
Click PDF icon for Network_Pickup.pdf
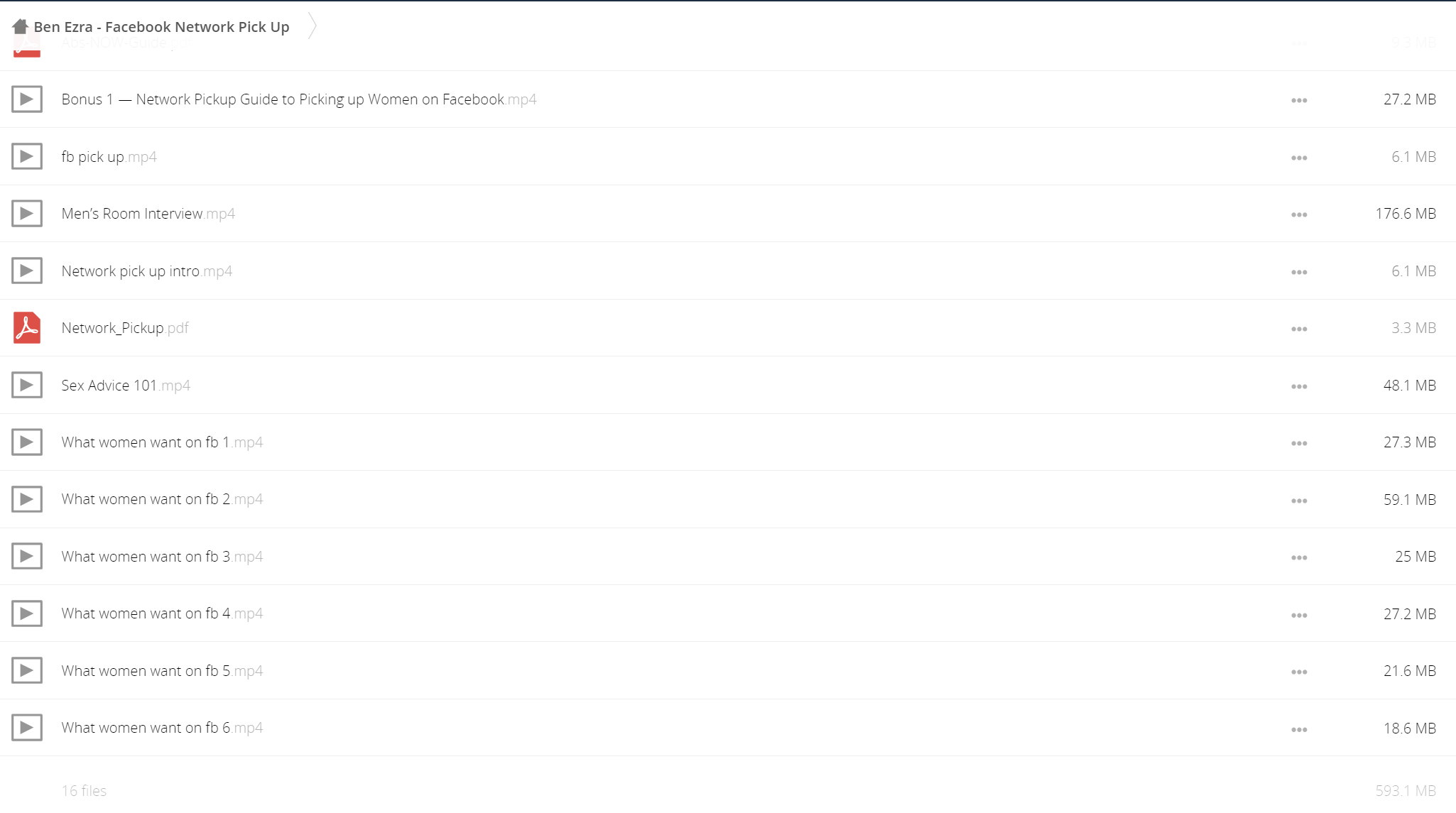pos(27,327)
